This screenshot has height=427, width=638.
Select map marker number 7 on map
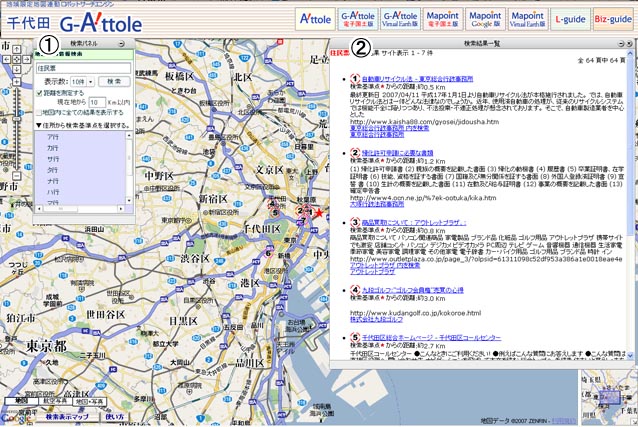click(303, 221)
